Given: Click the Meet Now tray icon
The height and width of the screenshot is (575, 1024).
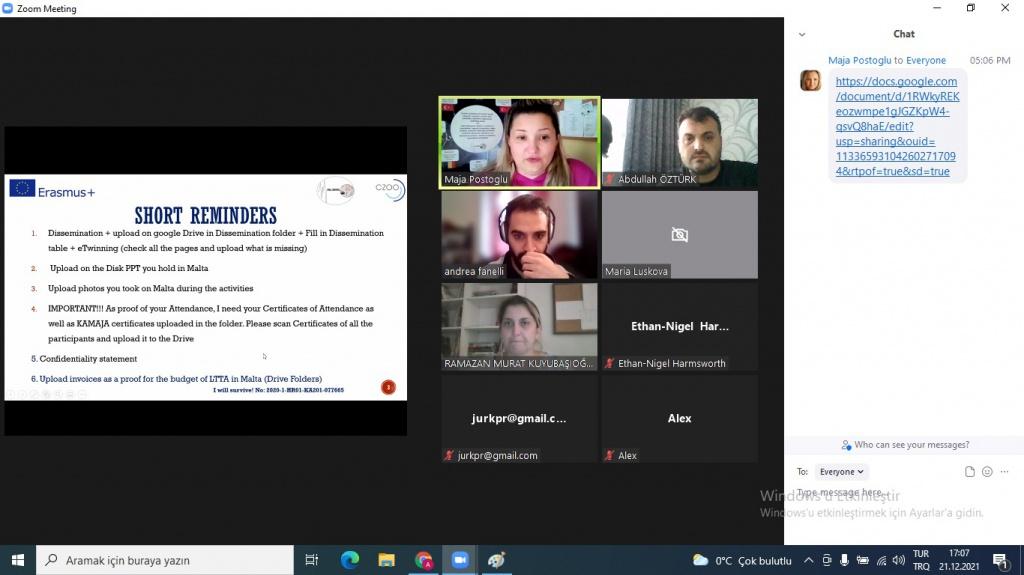Looking at the screenshot, I should (x=827, y=560).
